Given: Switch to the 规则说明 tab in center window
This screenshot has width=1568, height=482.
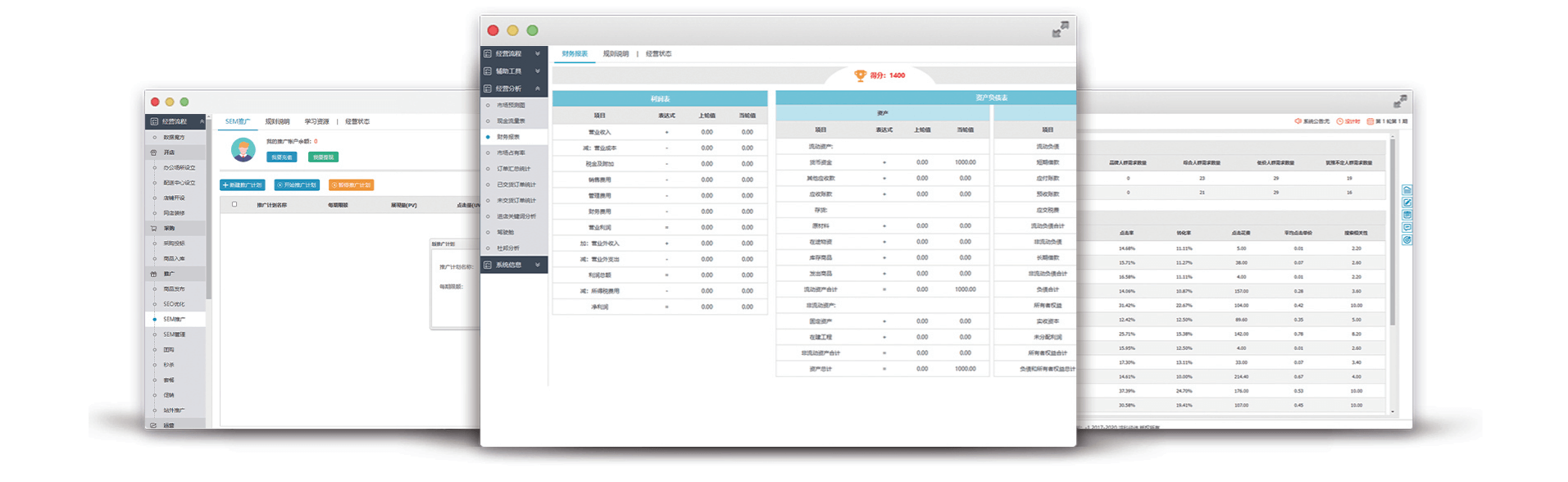Looking at the screenshot, I should tap(616, 54).
